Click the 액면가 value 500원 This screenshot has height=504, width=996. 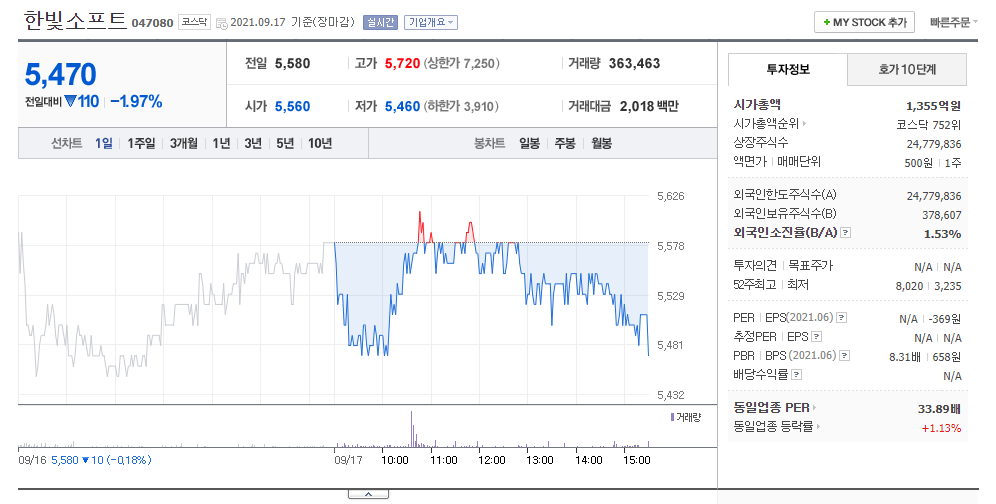[x=919, y=163]
